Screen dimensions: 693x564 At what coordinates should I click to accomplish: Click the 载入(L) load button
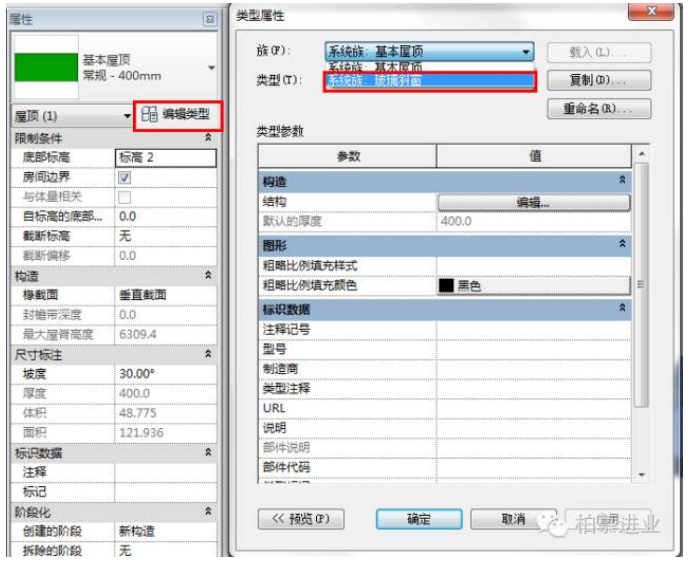point(599,53)
